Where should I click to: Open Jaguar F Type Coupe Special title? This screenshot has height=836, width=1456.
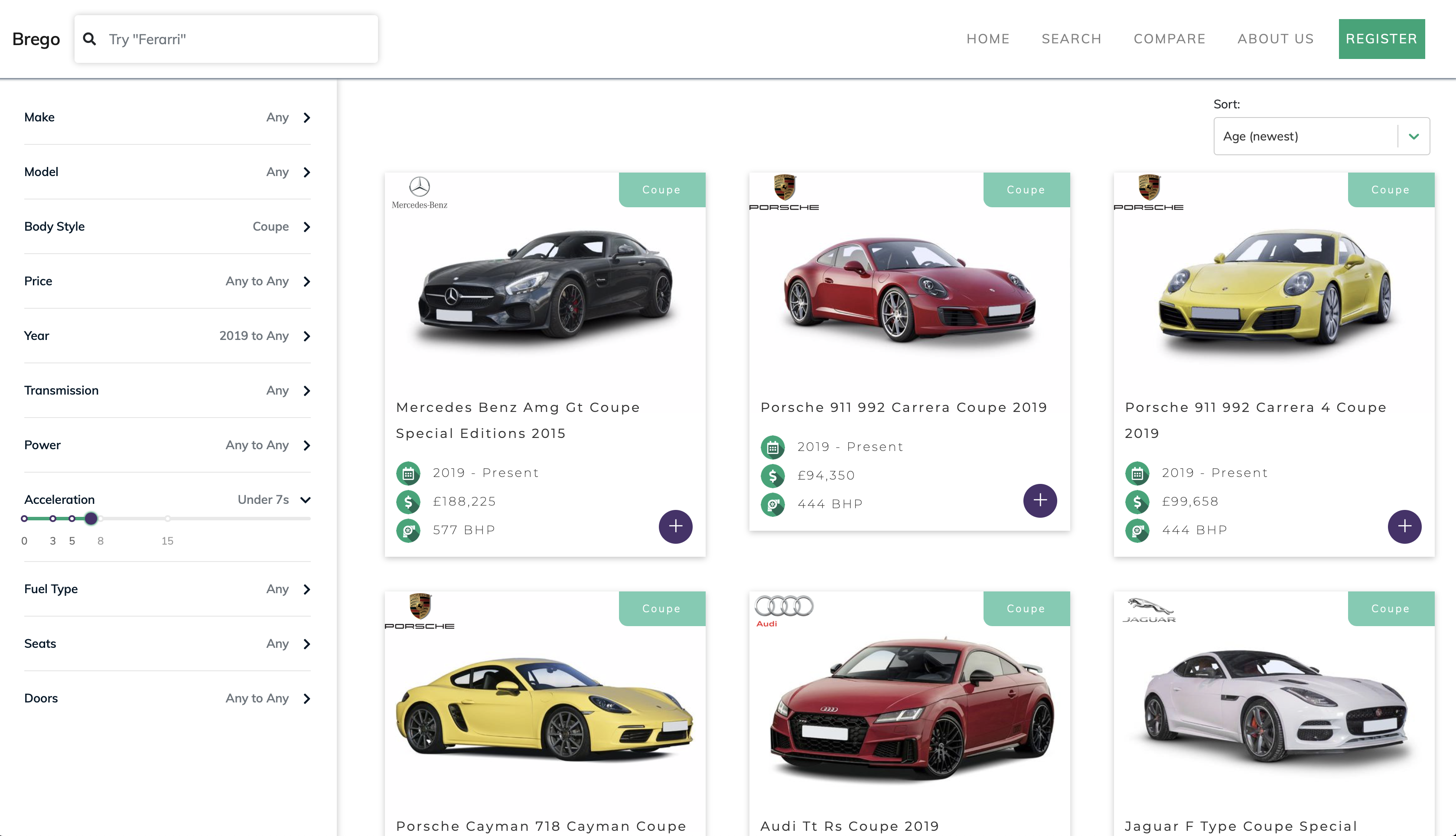pyautogui.click(x=1241, y=826)
